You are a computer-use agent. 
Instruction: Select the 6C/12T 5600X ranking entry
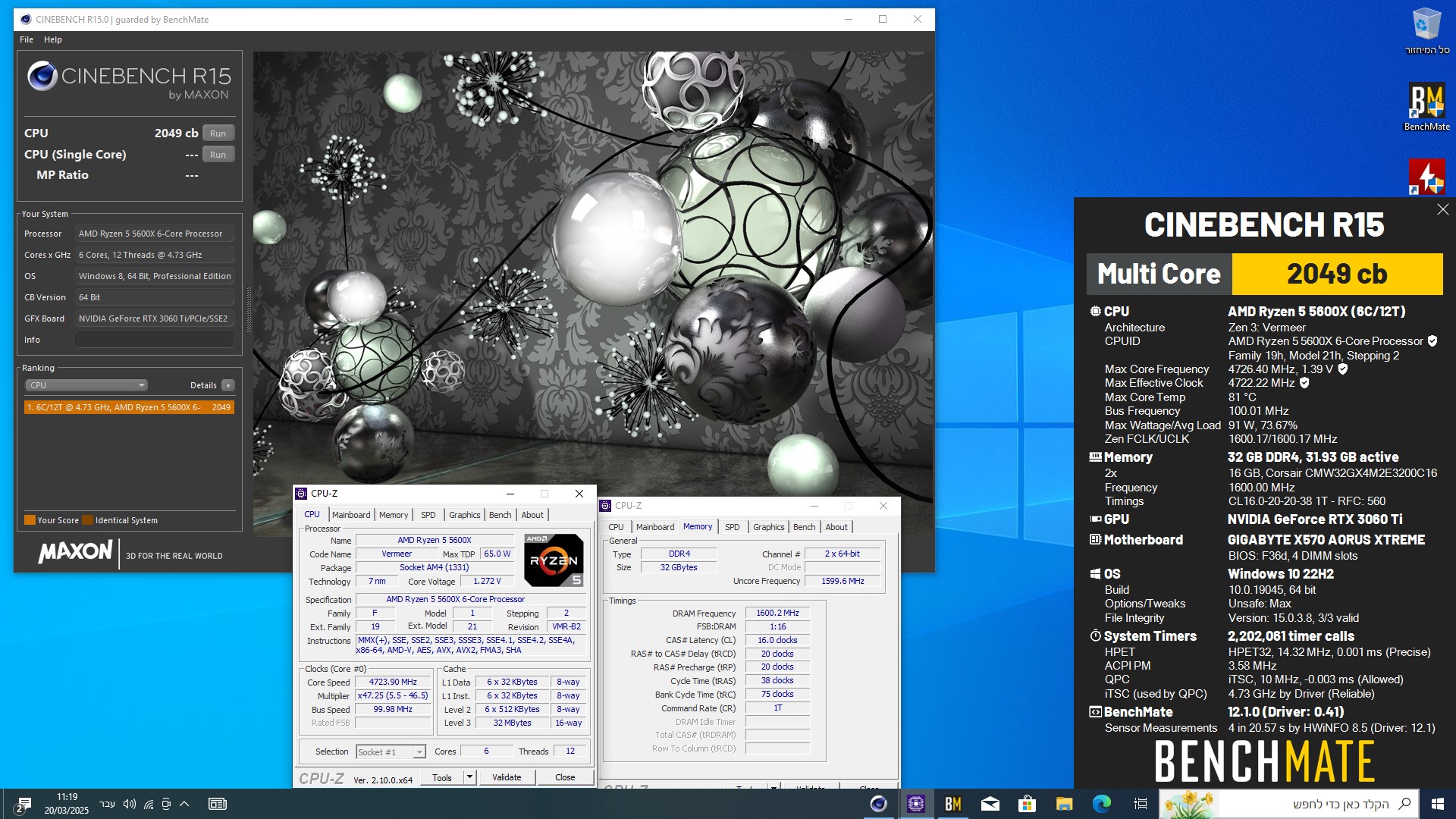tap(129, 407)
